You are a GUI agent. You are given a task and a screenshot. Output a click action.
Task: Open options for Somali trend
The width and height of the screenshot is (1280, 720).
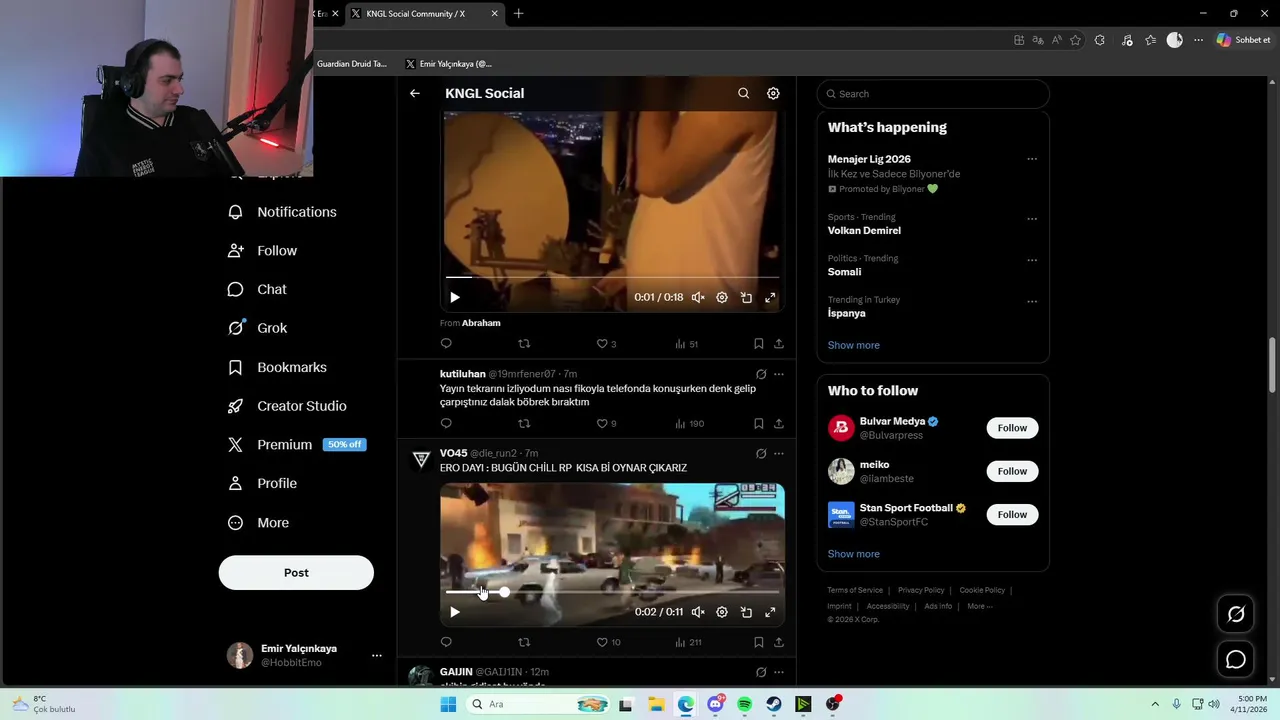[x=1032, y=260]
